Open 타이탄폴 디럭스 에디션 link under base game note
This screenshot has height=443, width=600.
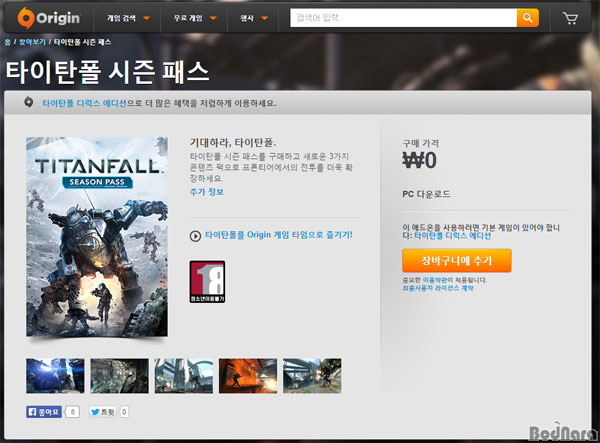coord(453,236)
